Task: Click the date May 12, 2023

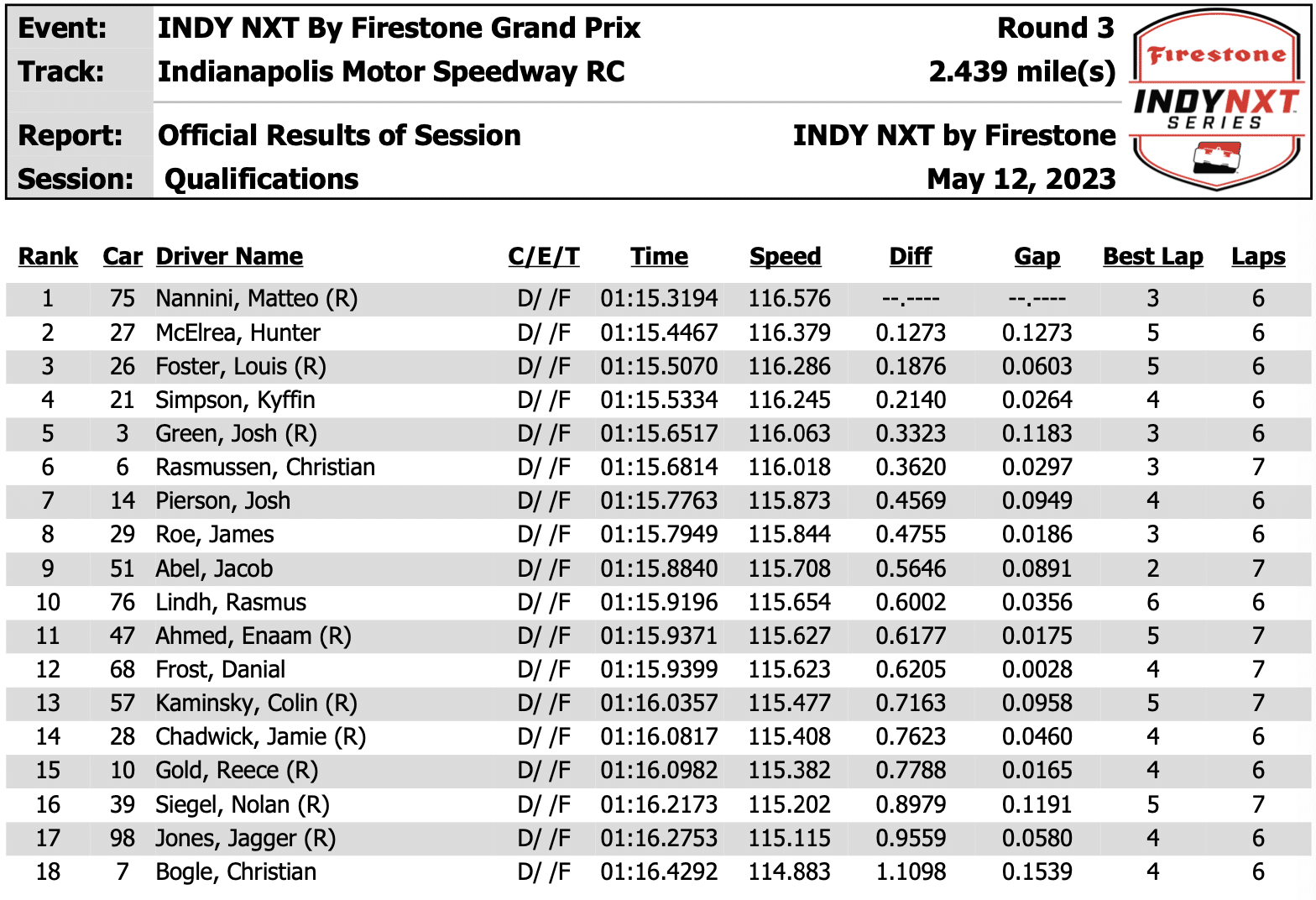Action: (1021, 179)
